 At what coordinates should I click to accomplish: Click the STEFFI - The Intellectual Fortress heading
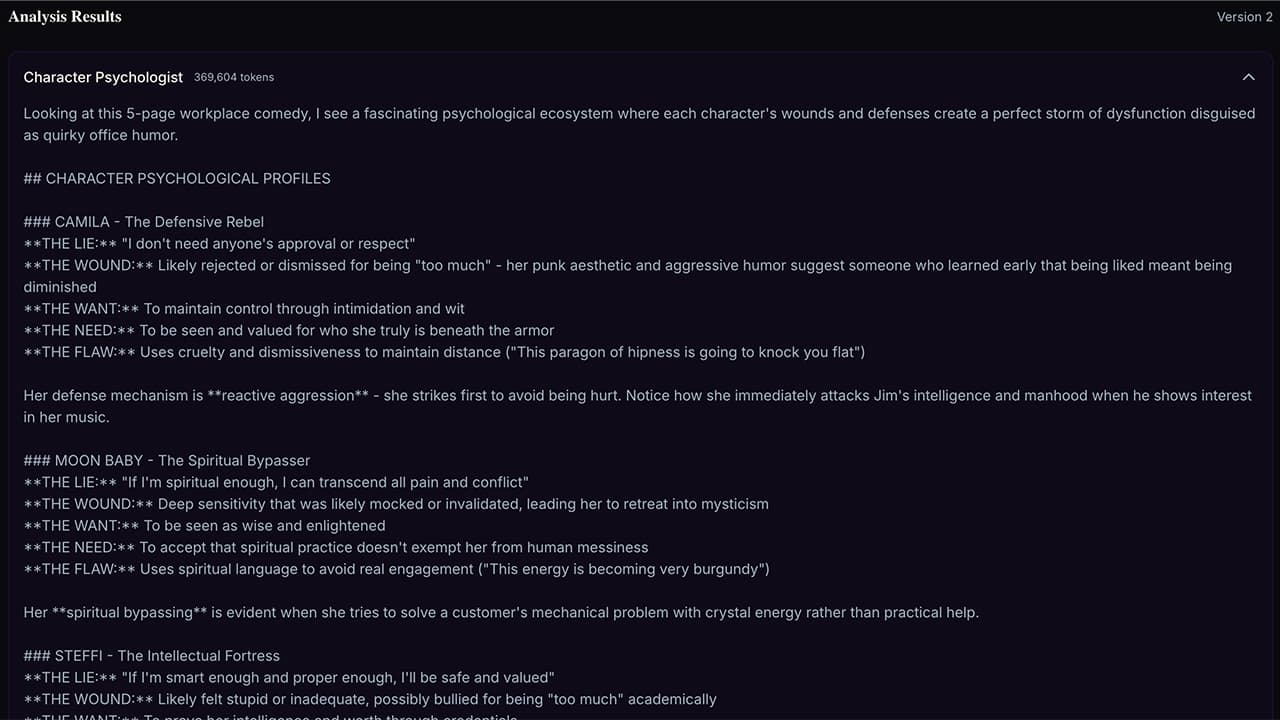coord(152,656)
